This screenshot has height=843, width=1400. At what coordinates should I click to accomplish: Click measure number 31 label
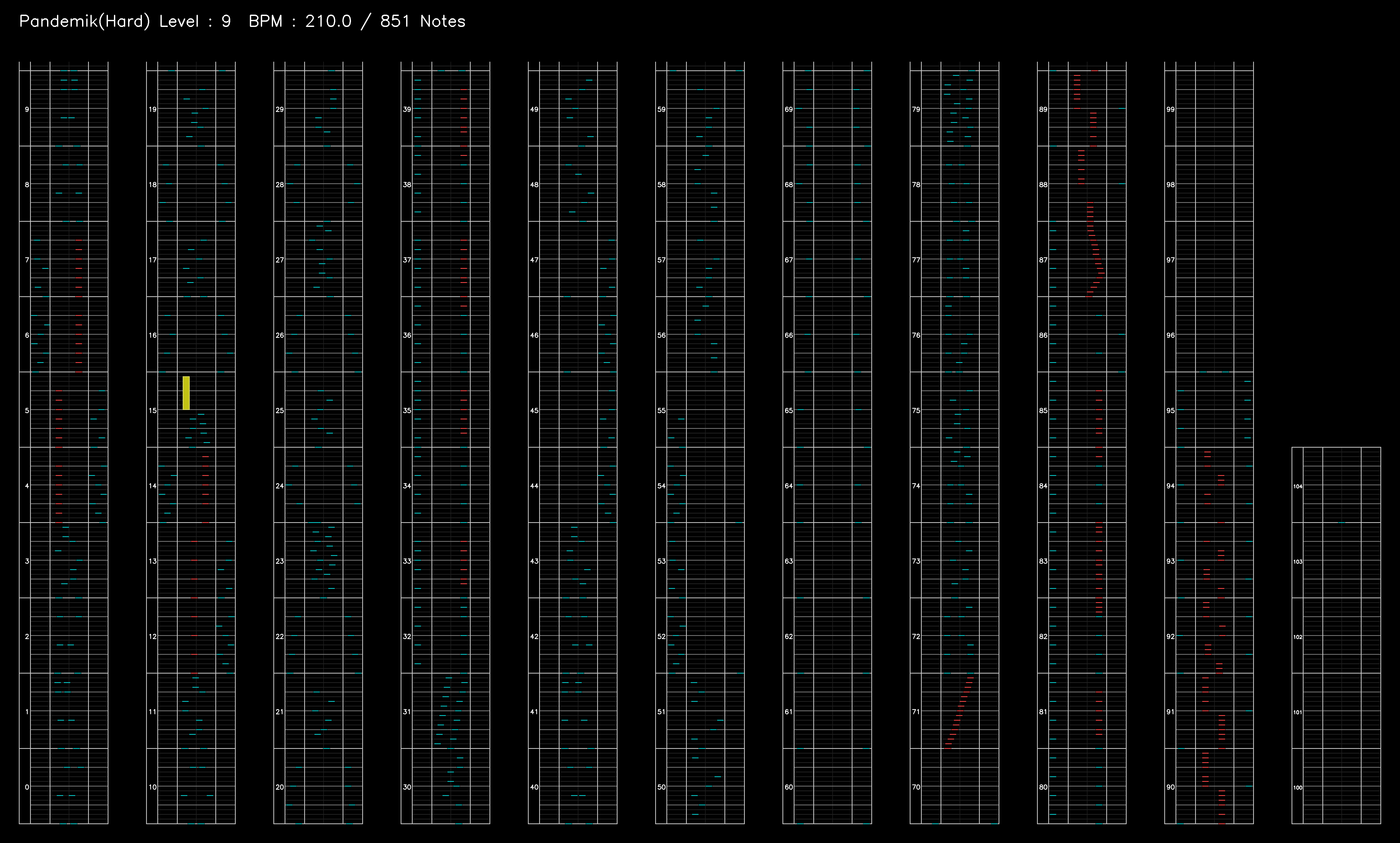[407, 712]
